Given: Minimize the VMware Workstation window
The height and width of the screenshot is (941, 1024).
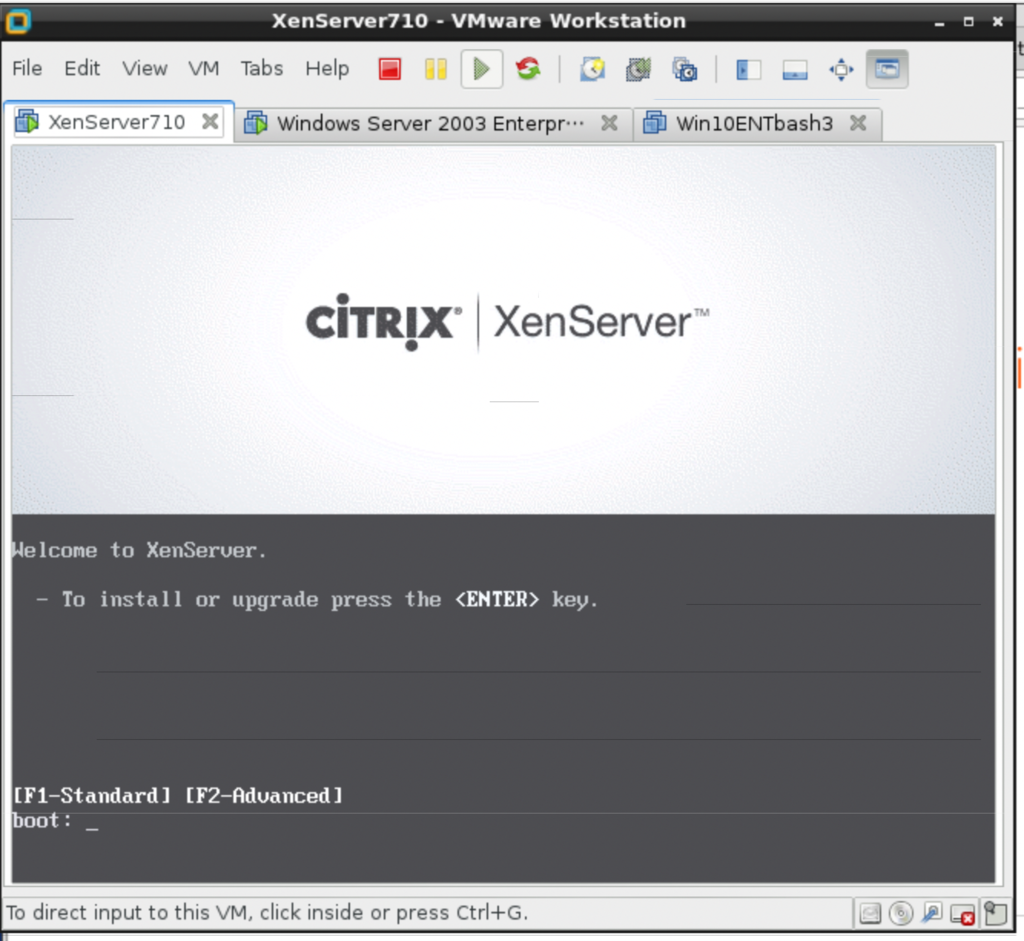Looking at the screenshot, I should 939,22.
